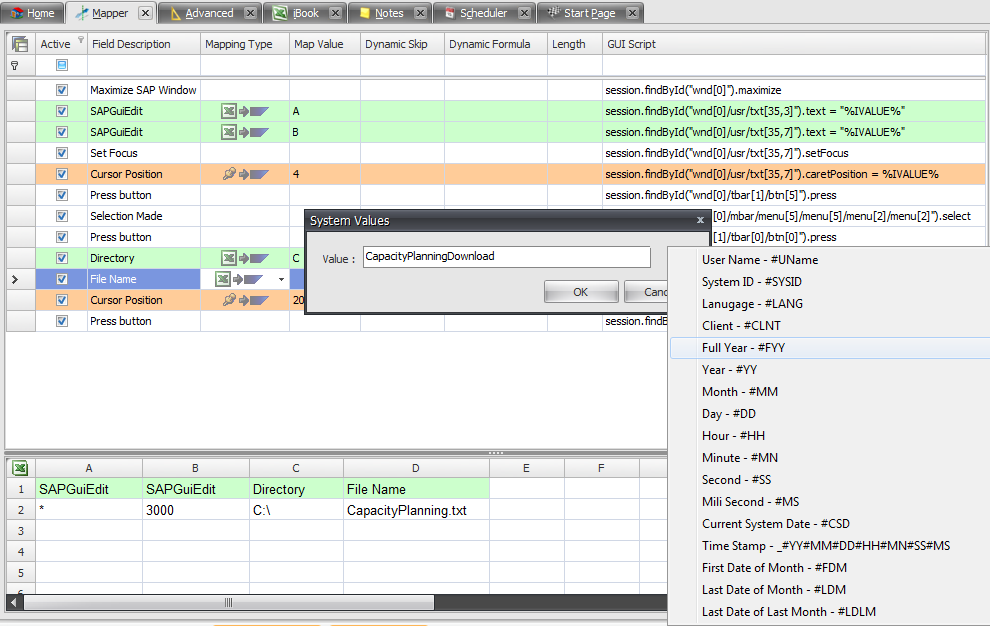990x626 pixels.
Task: Uncheck the Active checkbox on the Press button row
Action: tap(62, 195)
